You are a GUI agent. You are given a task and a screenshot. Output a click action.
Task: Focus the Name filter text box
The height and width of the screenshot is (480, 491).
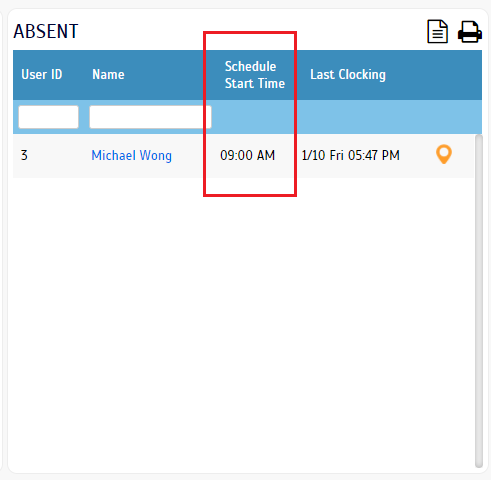pos(150,117)
